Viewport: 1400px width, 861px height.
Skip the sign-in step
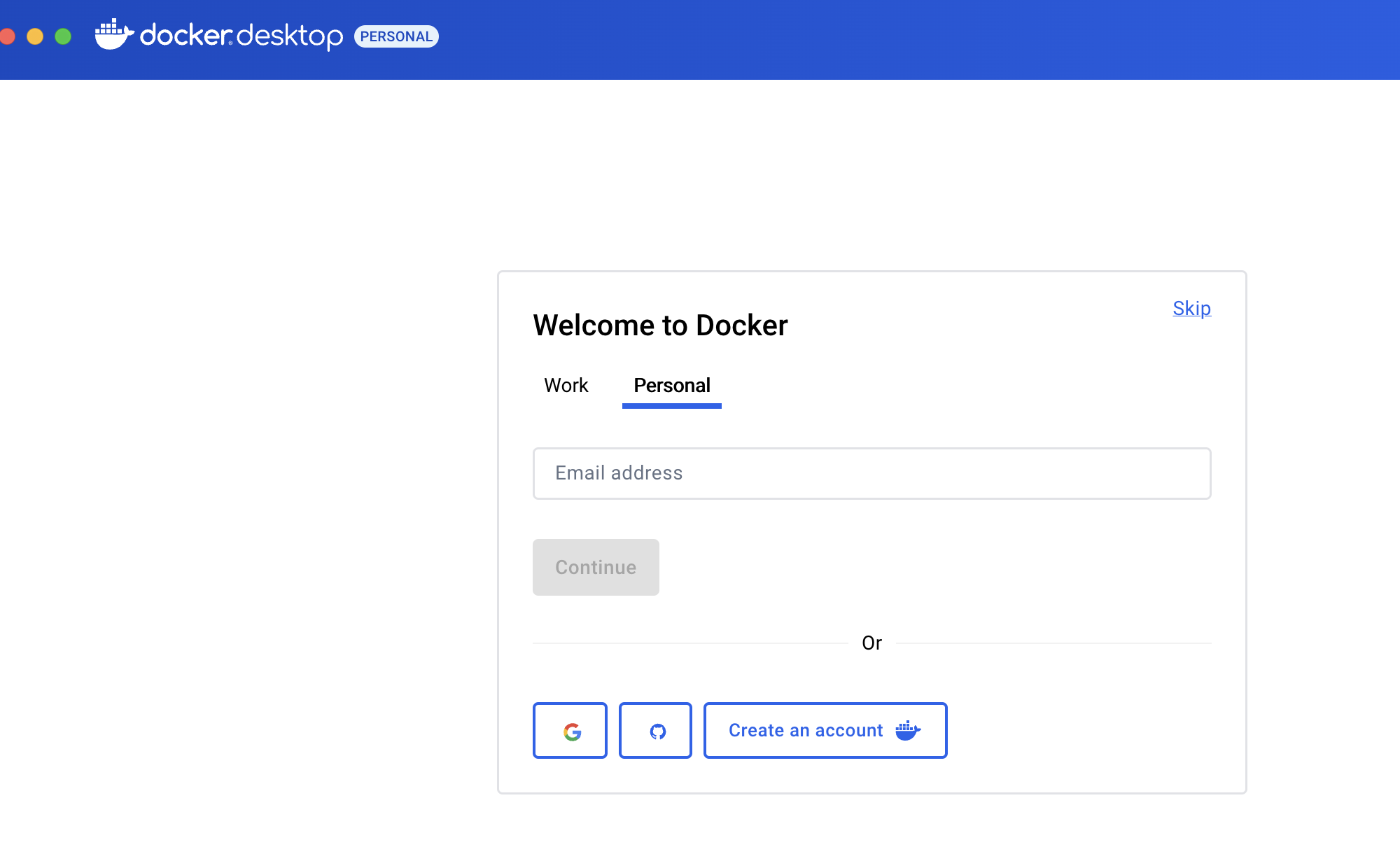click(1192, 308)
